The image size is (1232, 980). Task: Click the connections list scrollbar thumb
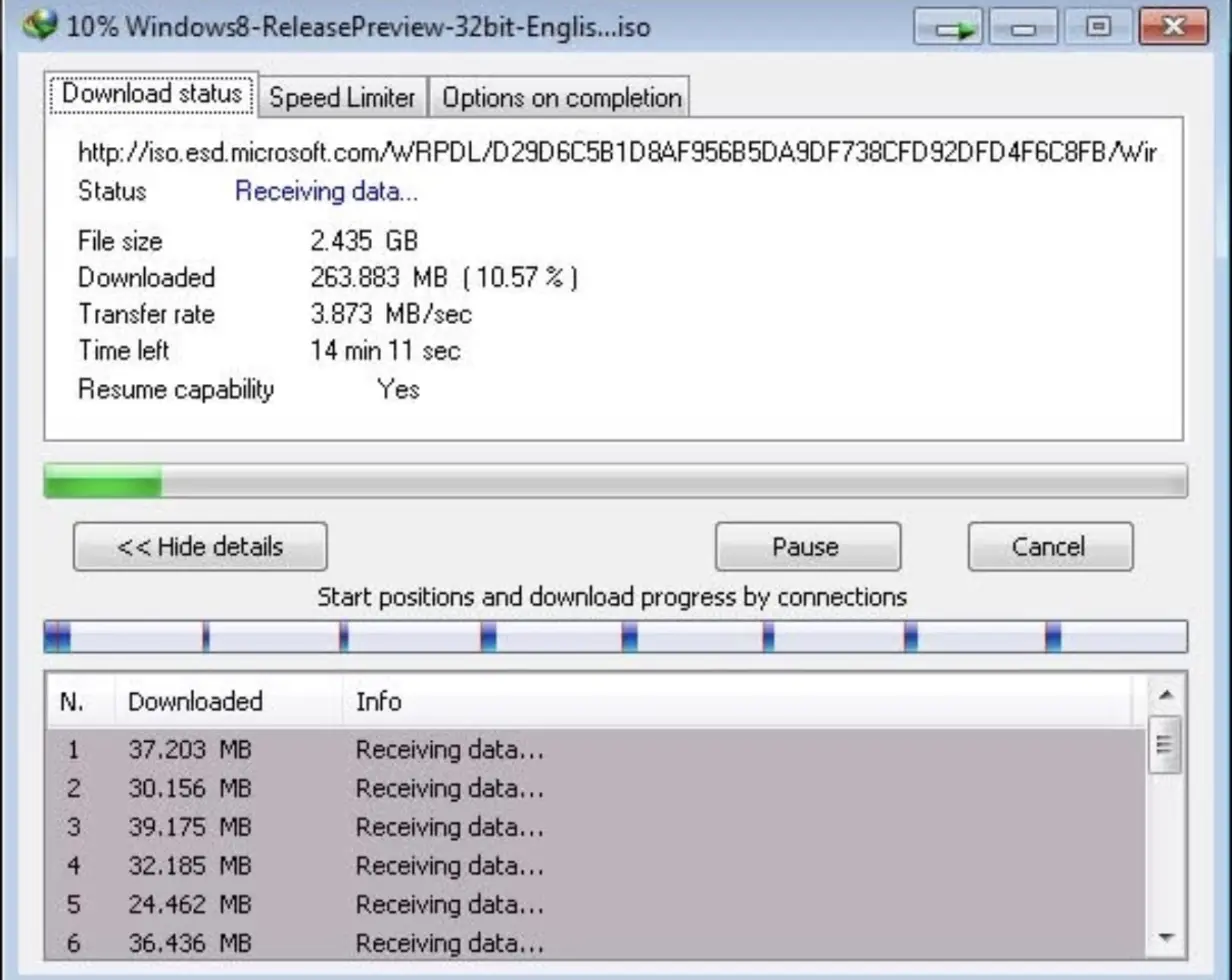pos(1166,744)
